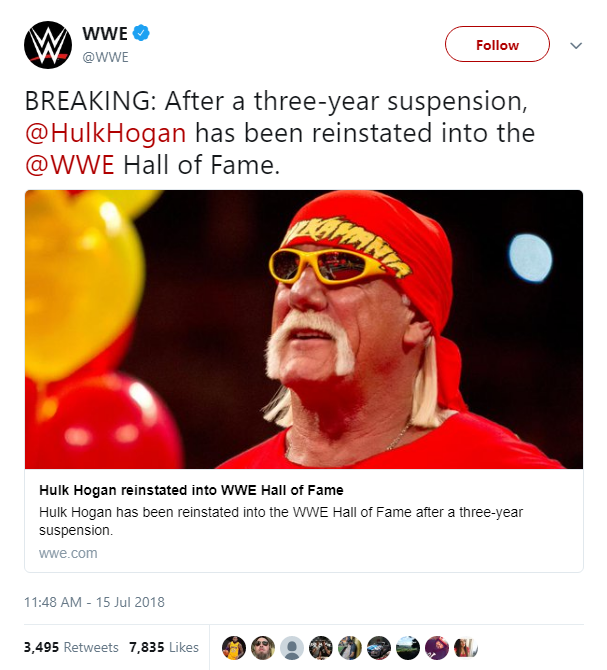Screen dimensions: 607x670
Task: Open the liker avatar with a landscape photo
Action: pyautogui.click(x=408, y=647)
